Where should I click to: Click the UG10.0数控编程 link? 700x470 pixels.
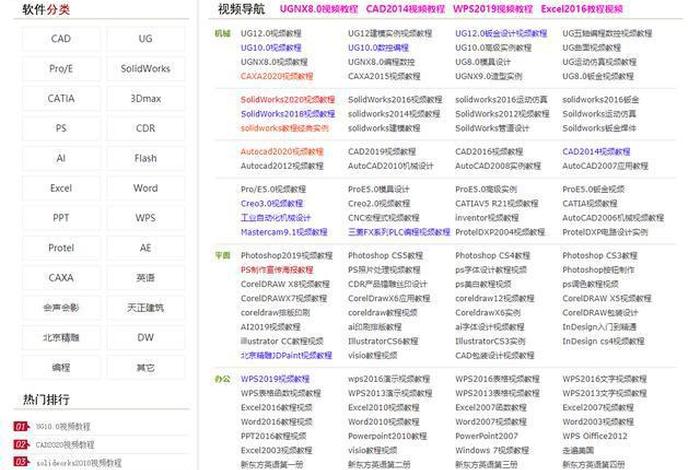pyautogui.click(x=378, y=48)
